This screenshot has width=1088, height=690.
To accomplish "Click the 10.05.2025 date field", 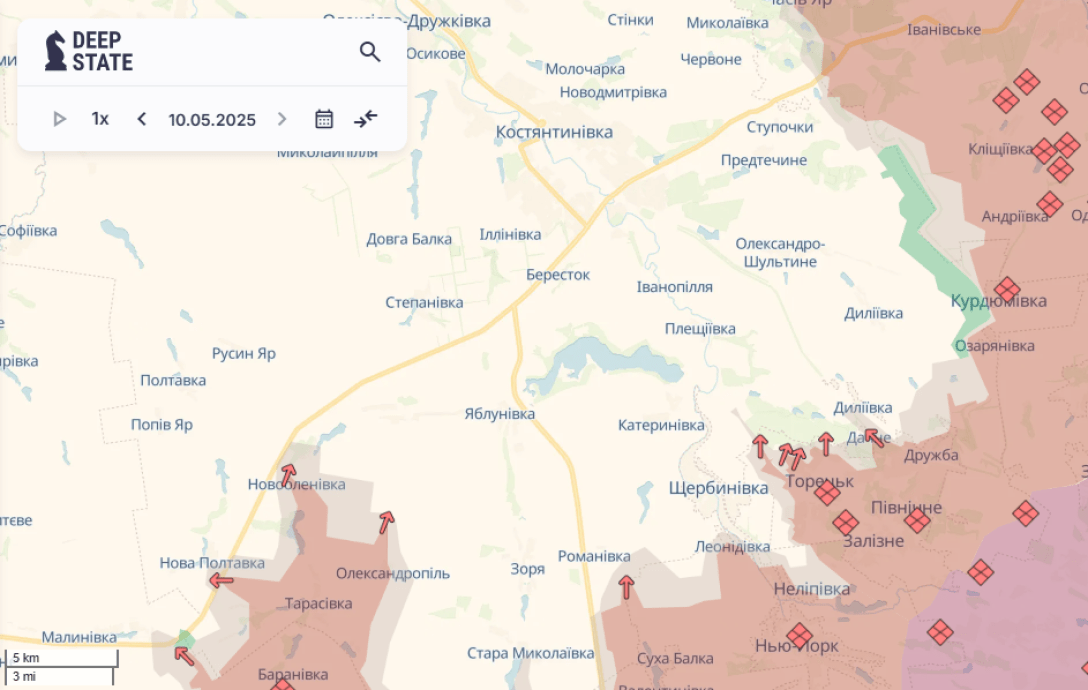I will click(212, 120).
